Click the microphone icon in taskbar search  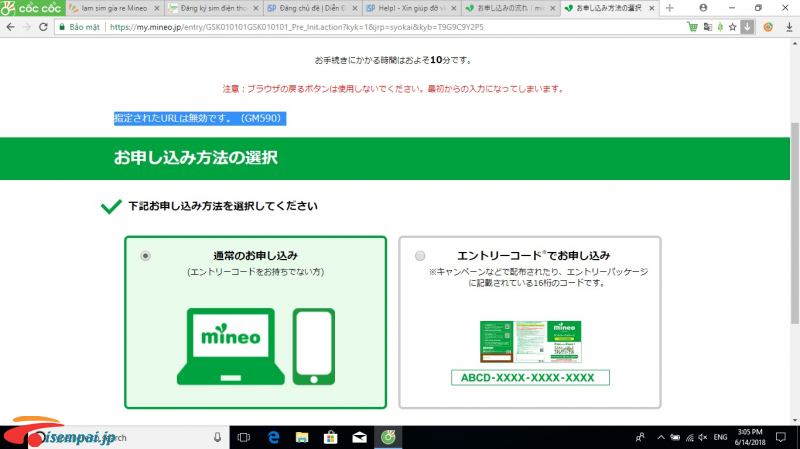[217, 437]
